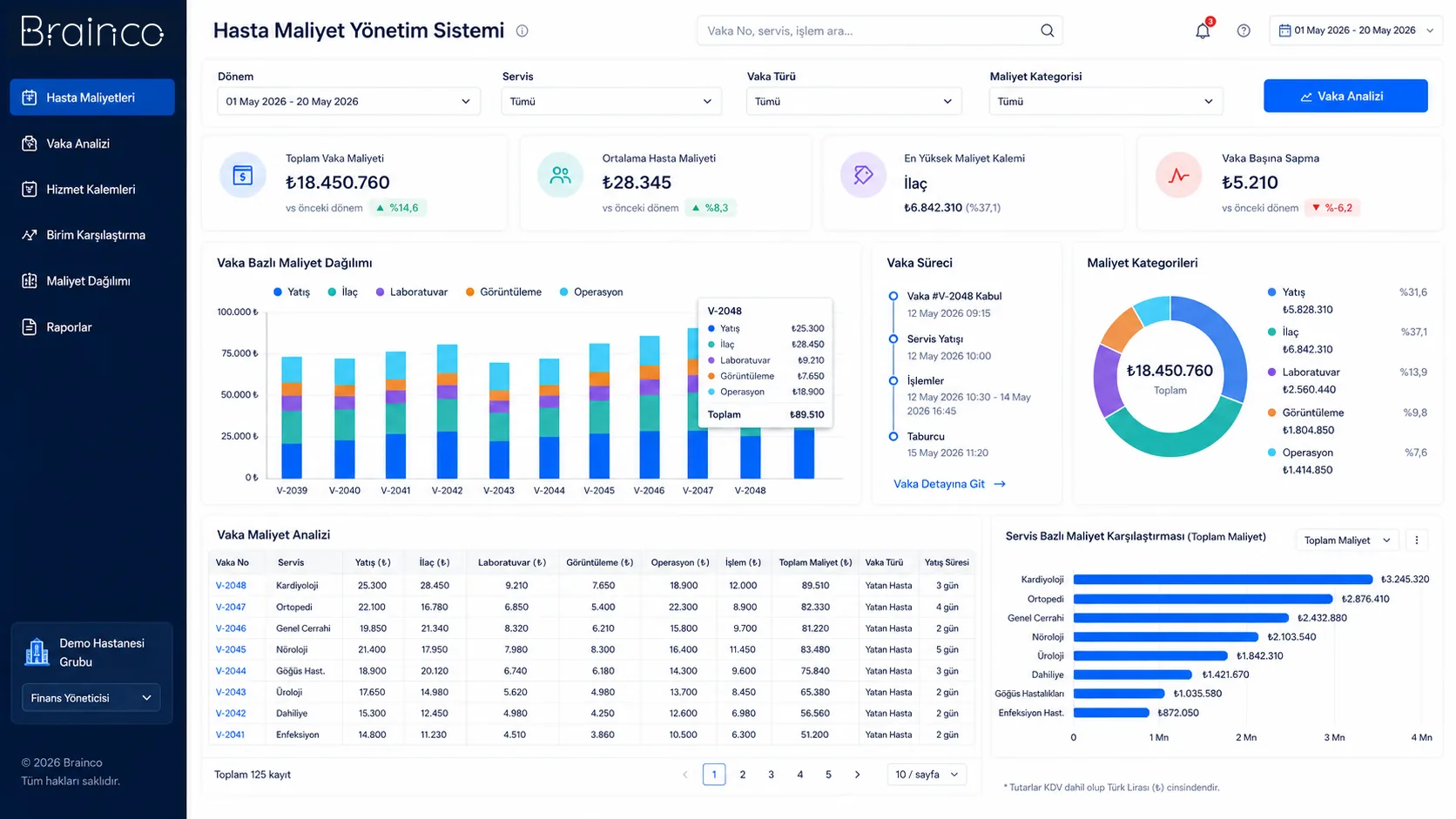
Task: Go to page 3 in pagination
Action: (x=771, y=775)
